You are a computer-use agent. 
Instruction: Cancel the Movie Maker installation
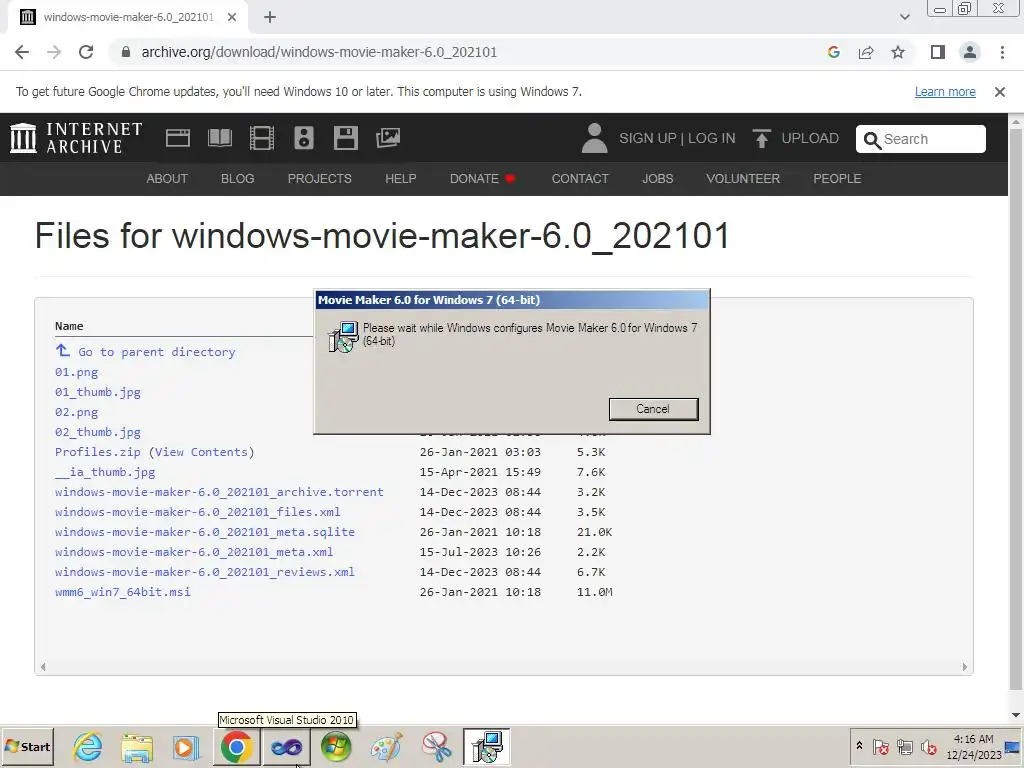[654, 409]
